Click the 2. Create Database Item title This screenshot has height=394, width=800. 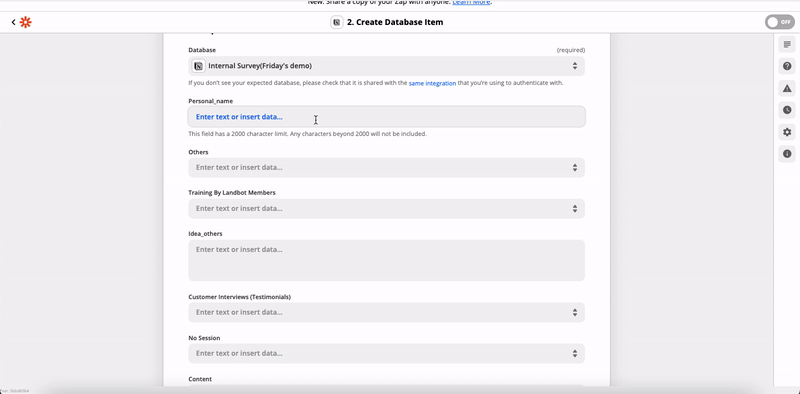pyautogui.click(x=395, y=22)
